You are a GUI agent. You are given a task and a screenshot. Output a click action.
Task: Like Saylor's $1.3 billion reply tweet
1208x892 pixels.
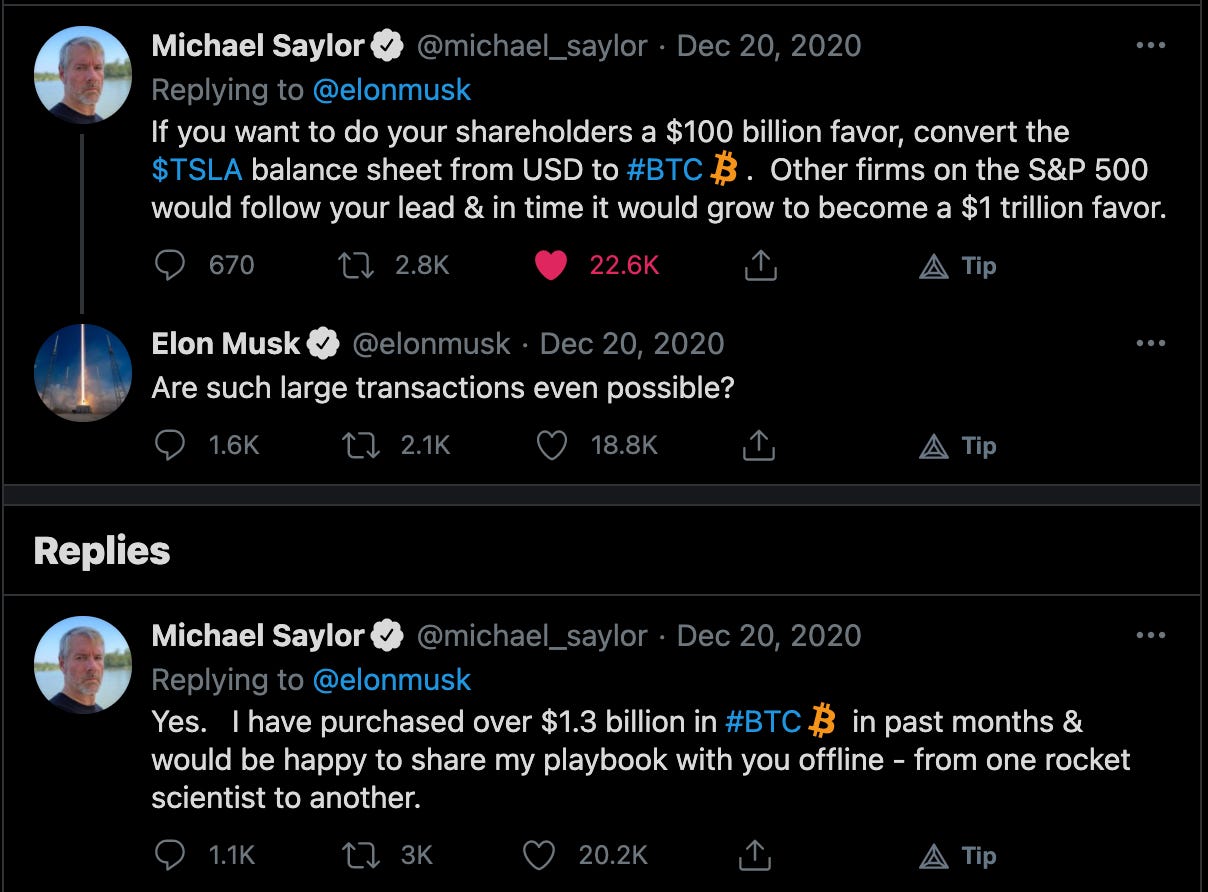pos(539,855)
